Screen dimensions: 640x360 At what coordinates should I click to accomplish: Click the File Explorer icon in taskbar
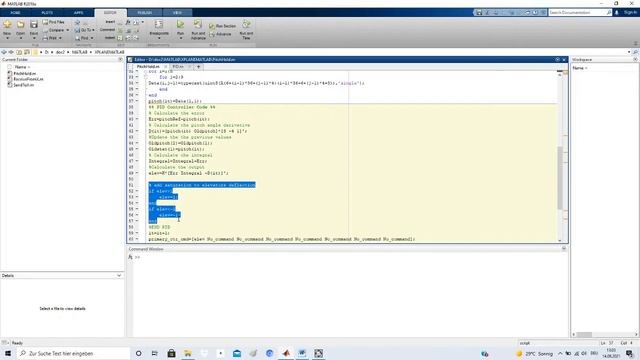coord(188,353)
